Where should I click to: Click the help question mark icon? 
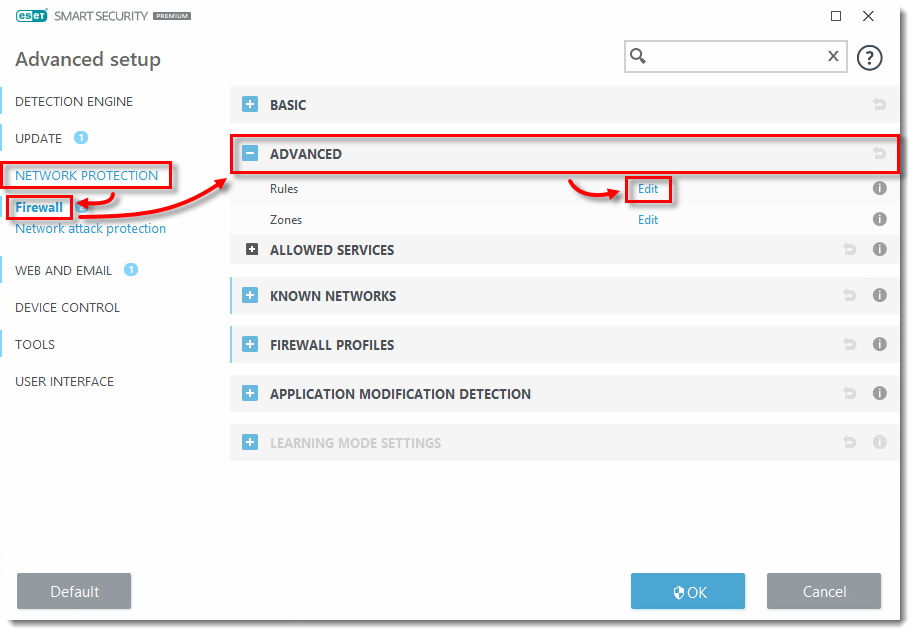click(870, 57)
